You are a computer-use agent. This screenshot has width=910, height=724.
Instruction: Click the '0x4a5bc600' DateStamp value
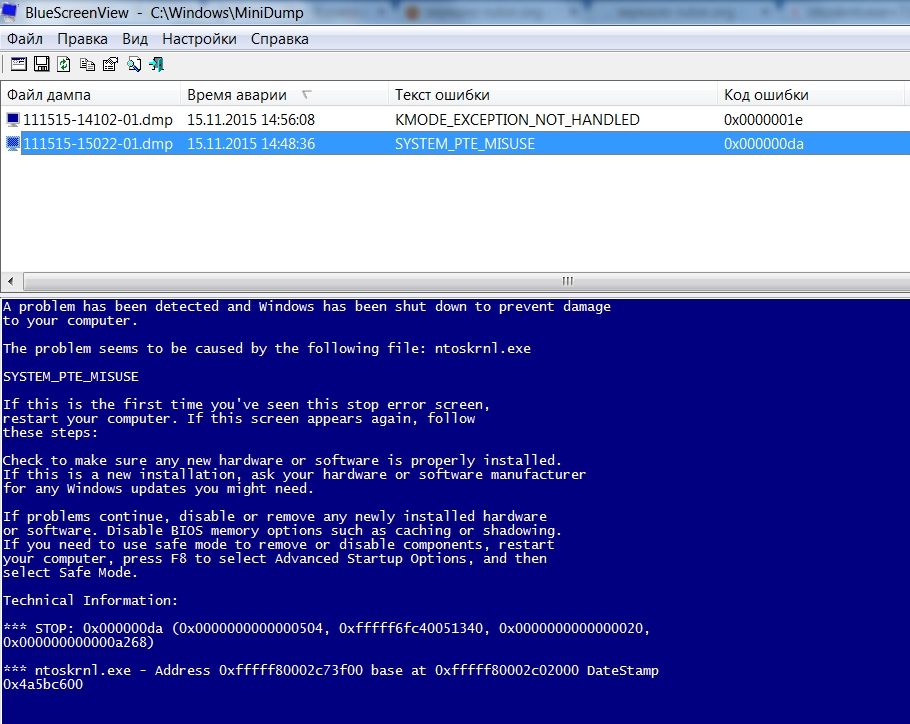[43, 684]
